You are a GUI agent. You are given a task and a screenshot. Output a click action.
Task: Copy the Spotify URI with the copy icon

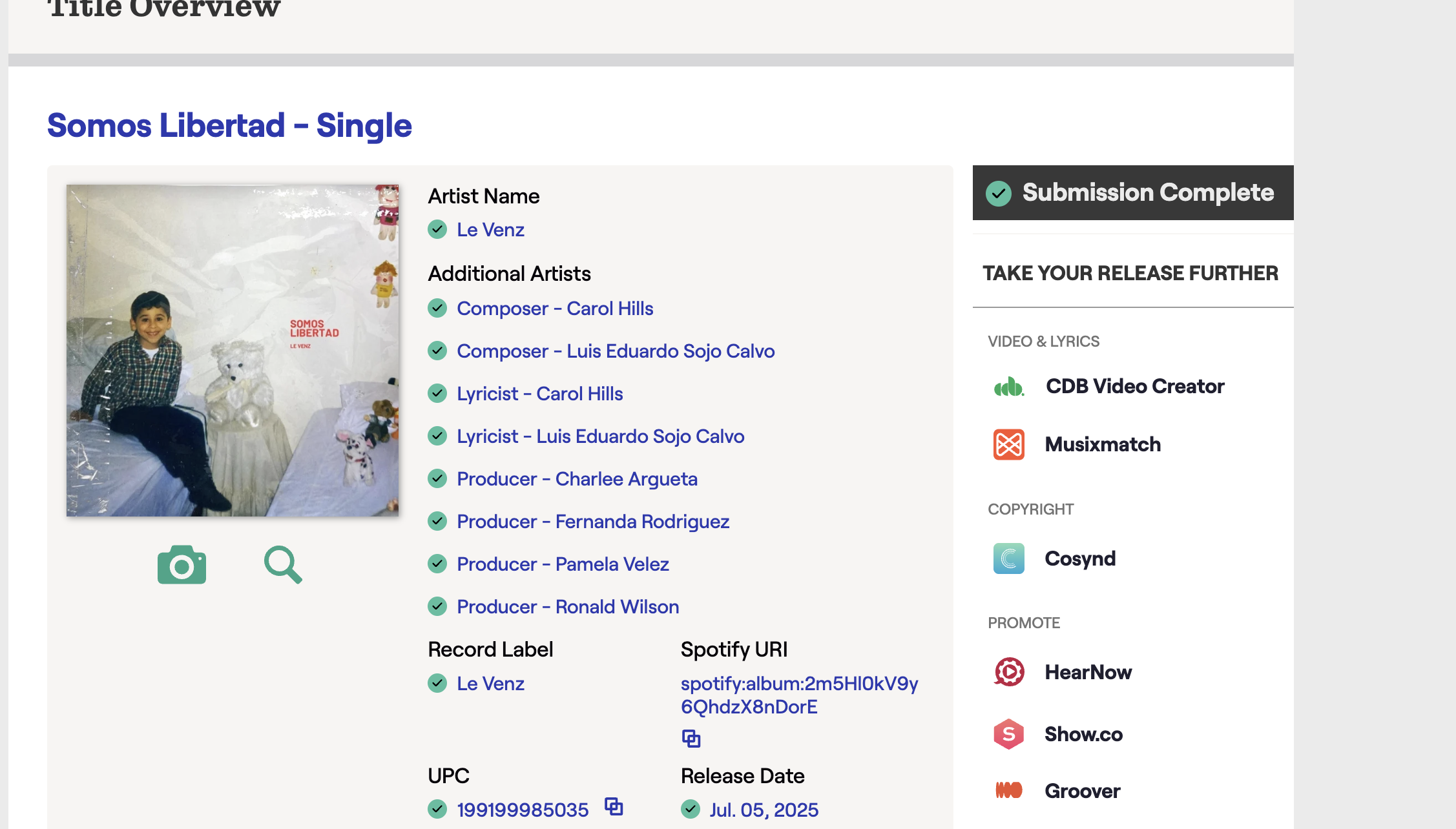[x=691, y=738]
